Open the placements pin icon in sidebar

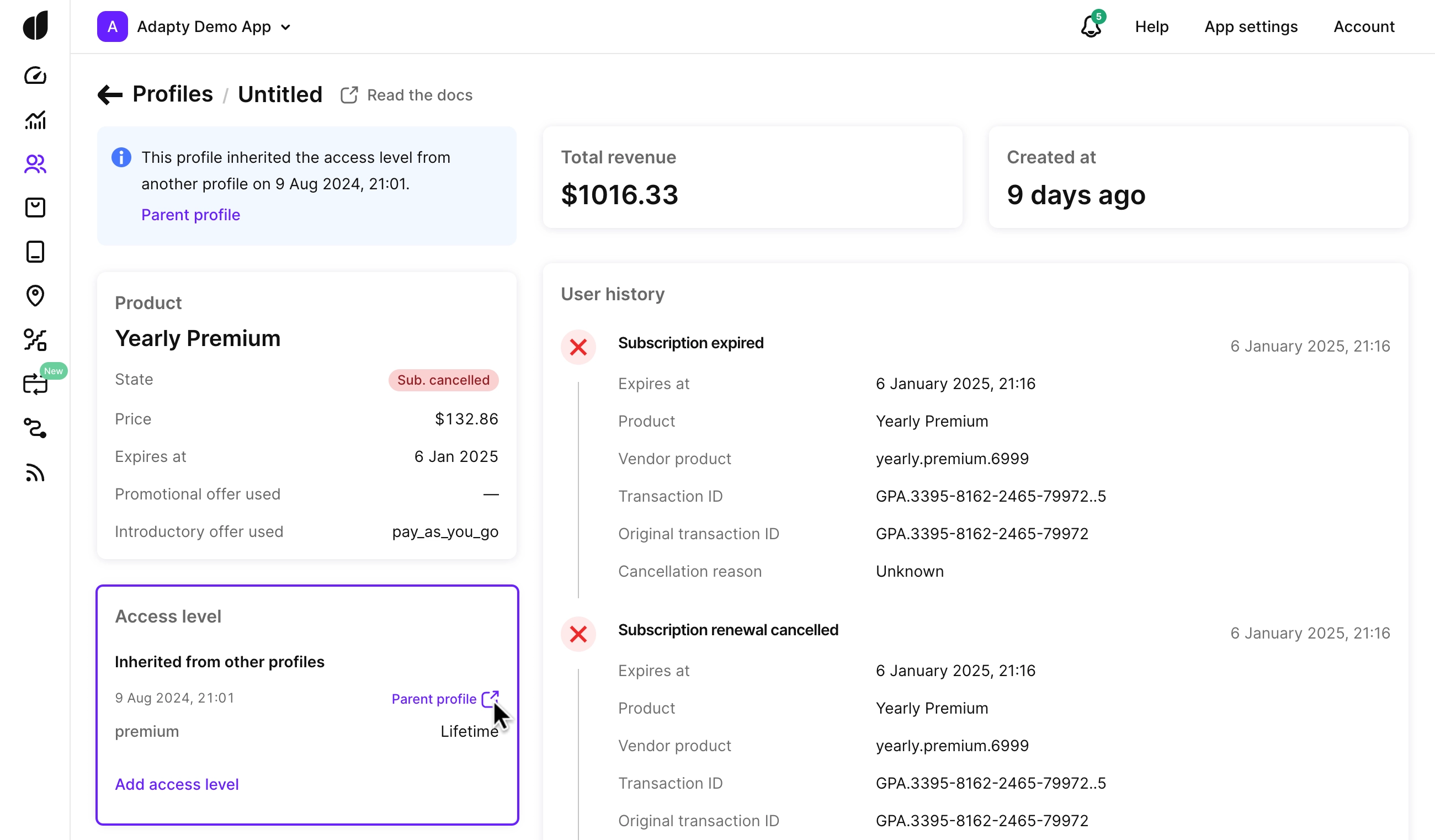point(35,296)
